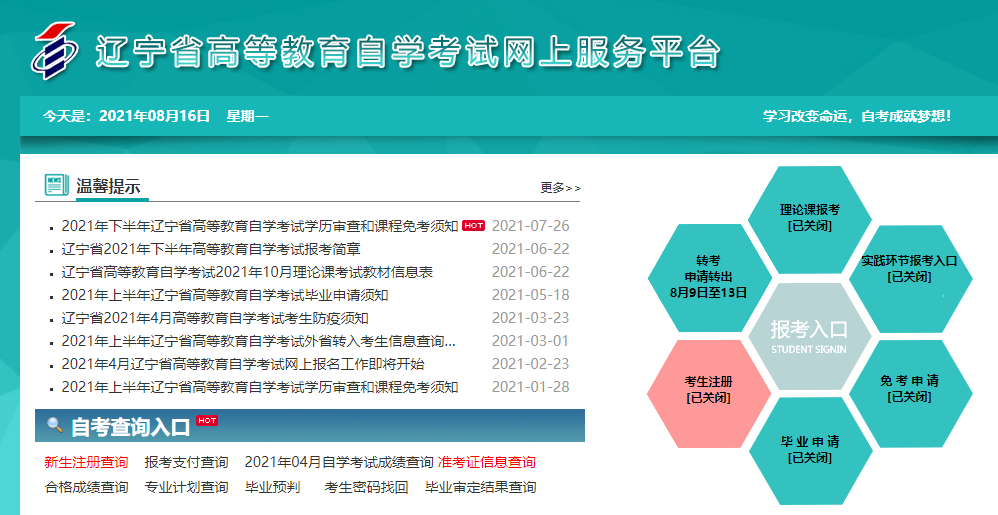The height and width of the screenshot is (515, 998).
Task: Click the center 报考入口 hexagon
Action: [809, 334]
